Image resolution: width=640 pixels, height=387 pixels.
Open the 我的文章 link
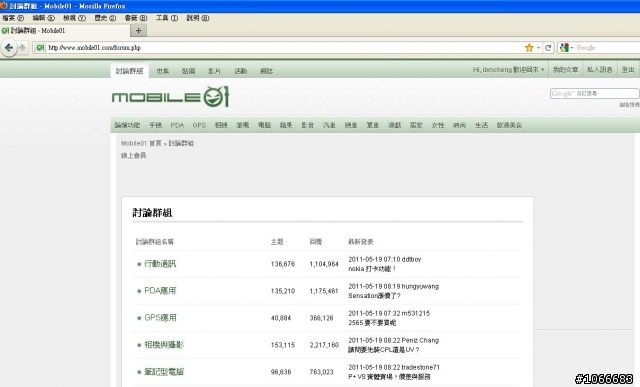click(565, 70)
